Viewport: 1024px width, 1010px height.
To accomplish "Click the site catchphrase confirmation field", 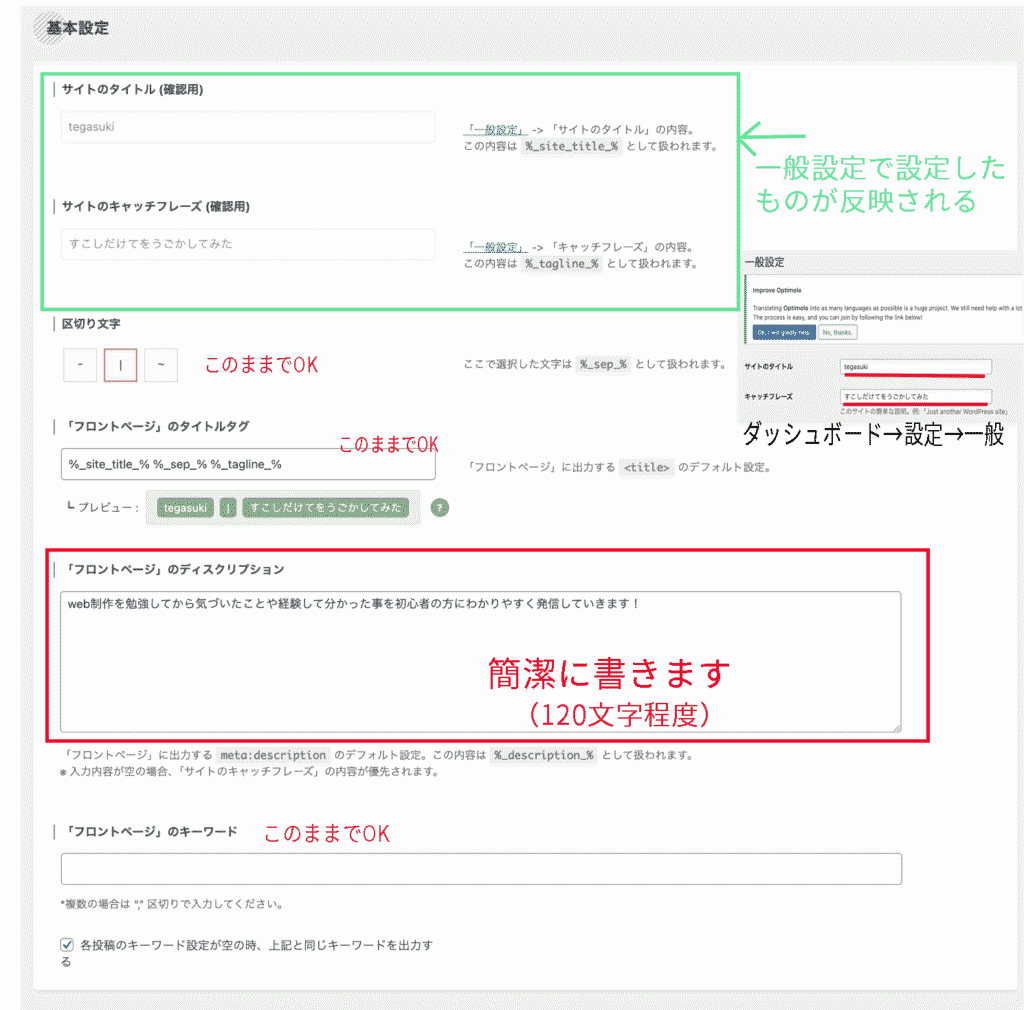I will coord(248,244).
